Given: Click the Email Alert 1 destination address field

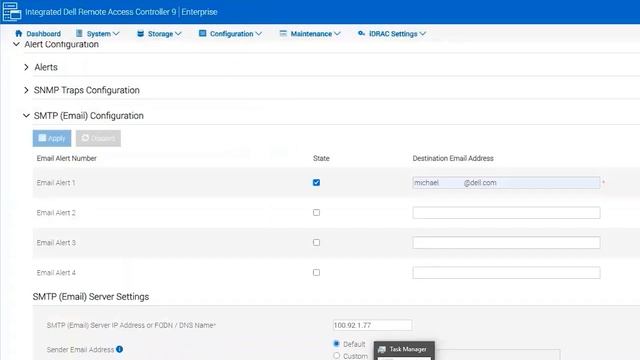Looking at the screenshot, I should pos(506,182).
